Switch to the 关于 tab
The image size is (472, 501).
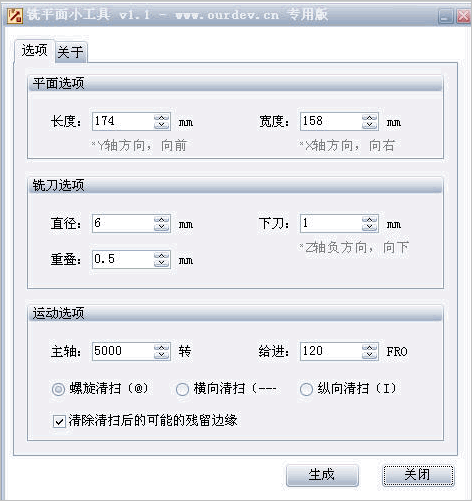click(70, 52)
